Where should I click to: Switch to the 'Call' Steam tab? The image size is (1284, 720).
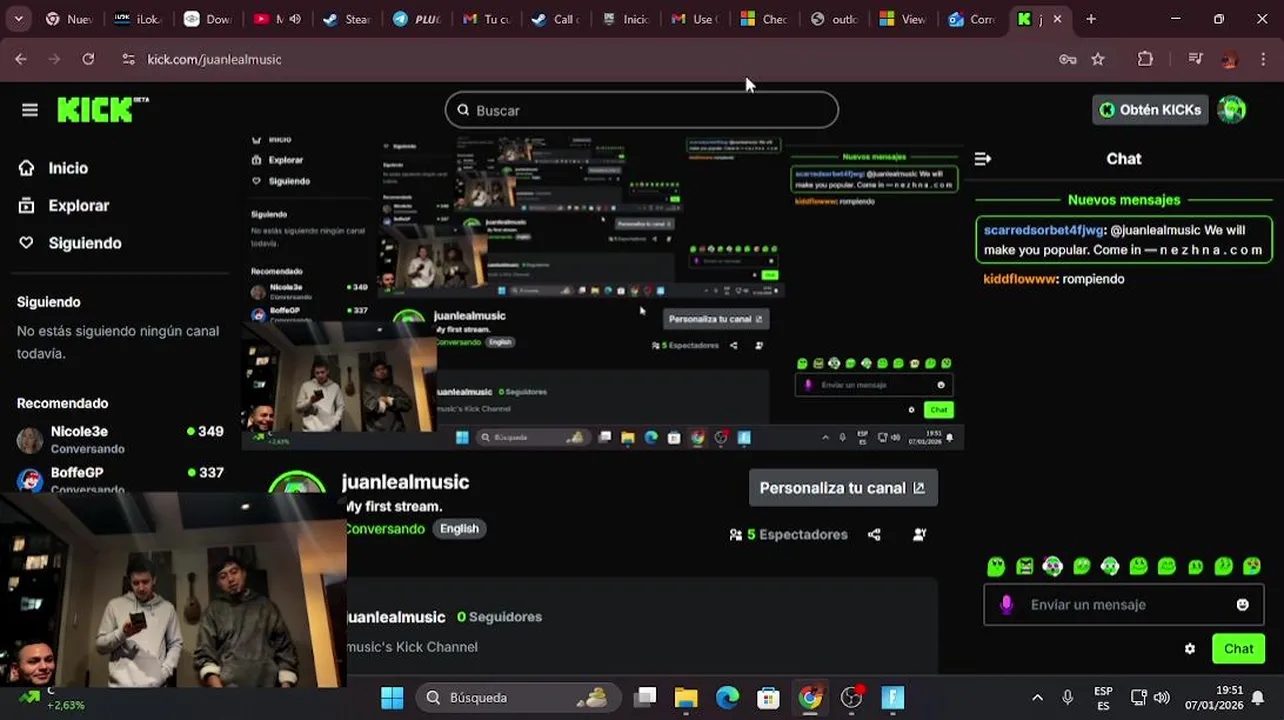point(555,19)
